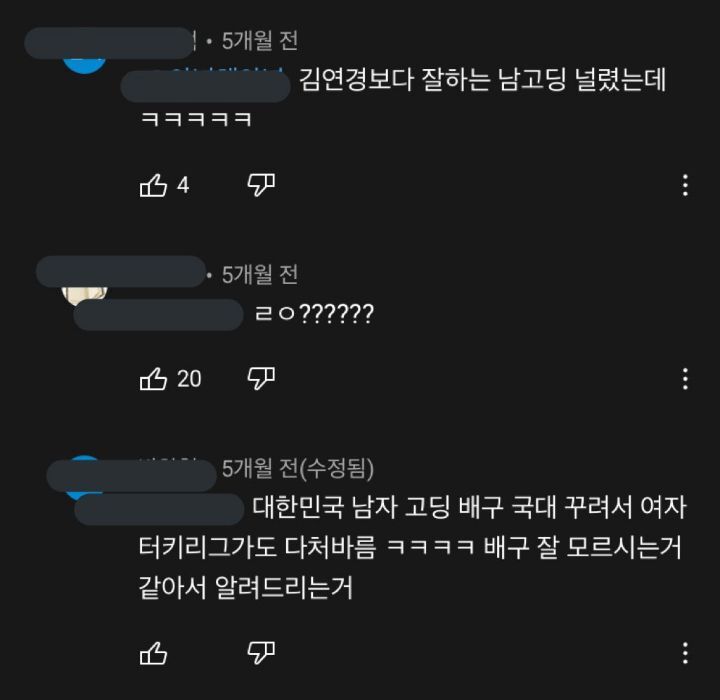Click the 5개월 전 timestamp on the 김연경보다 comment
720x700 pixels.
pos(260,41)
